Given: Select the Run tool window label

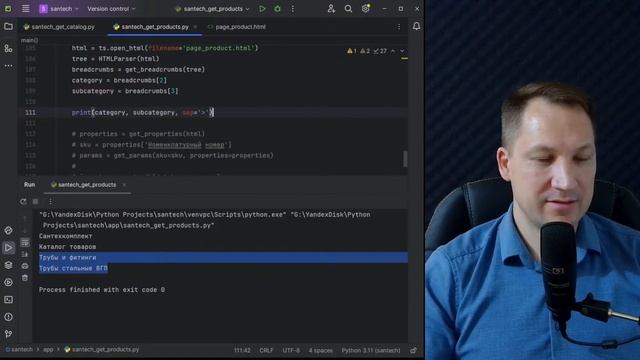Looking at the screenshot, I should click(29, 185).
